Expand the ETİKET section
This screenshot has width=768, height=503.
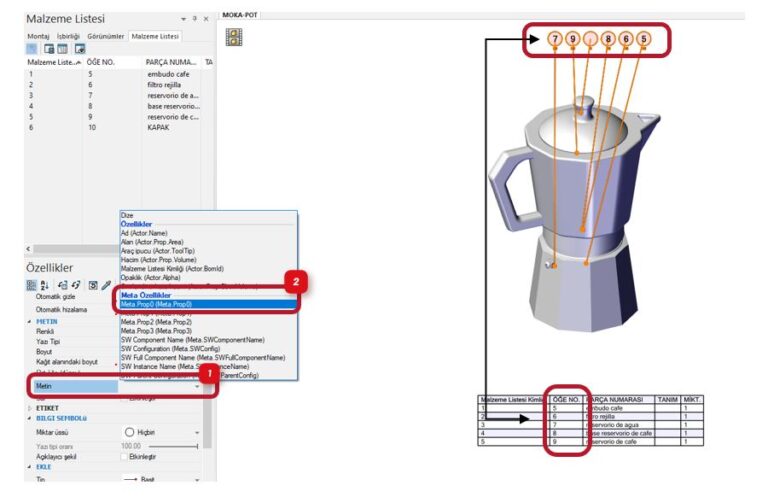coord(29,408)
